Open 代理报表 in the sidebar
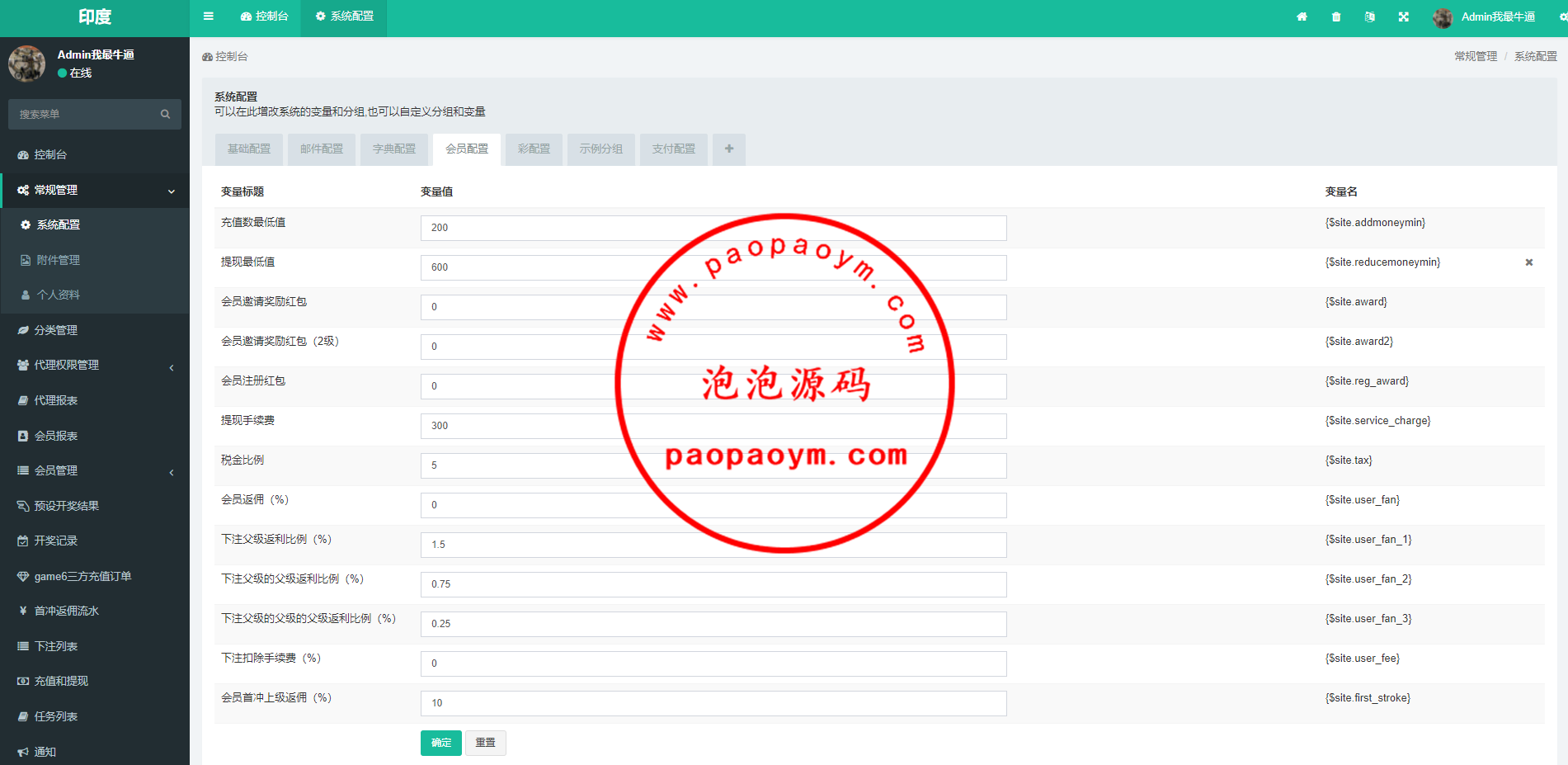This screenshot has width=1568, height=765. point(95,400)
